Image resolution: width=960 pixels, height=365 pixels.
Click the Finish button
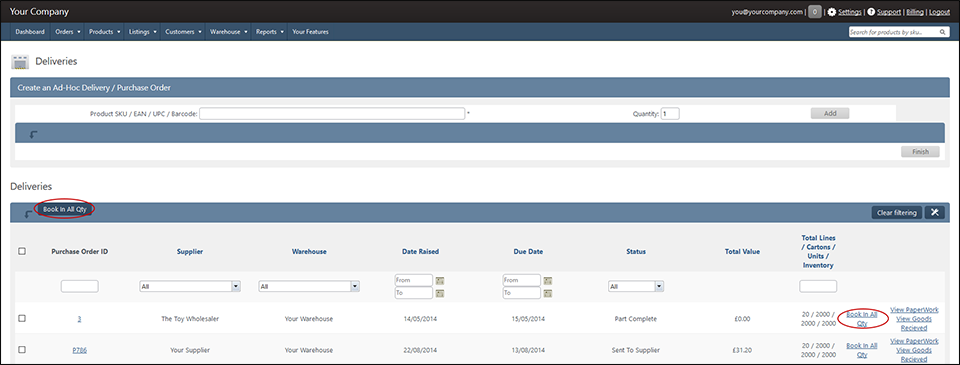tap(920, 152)
